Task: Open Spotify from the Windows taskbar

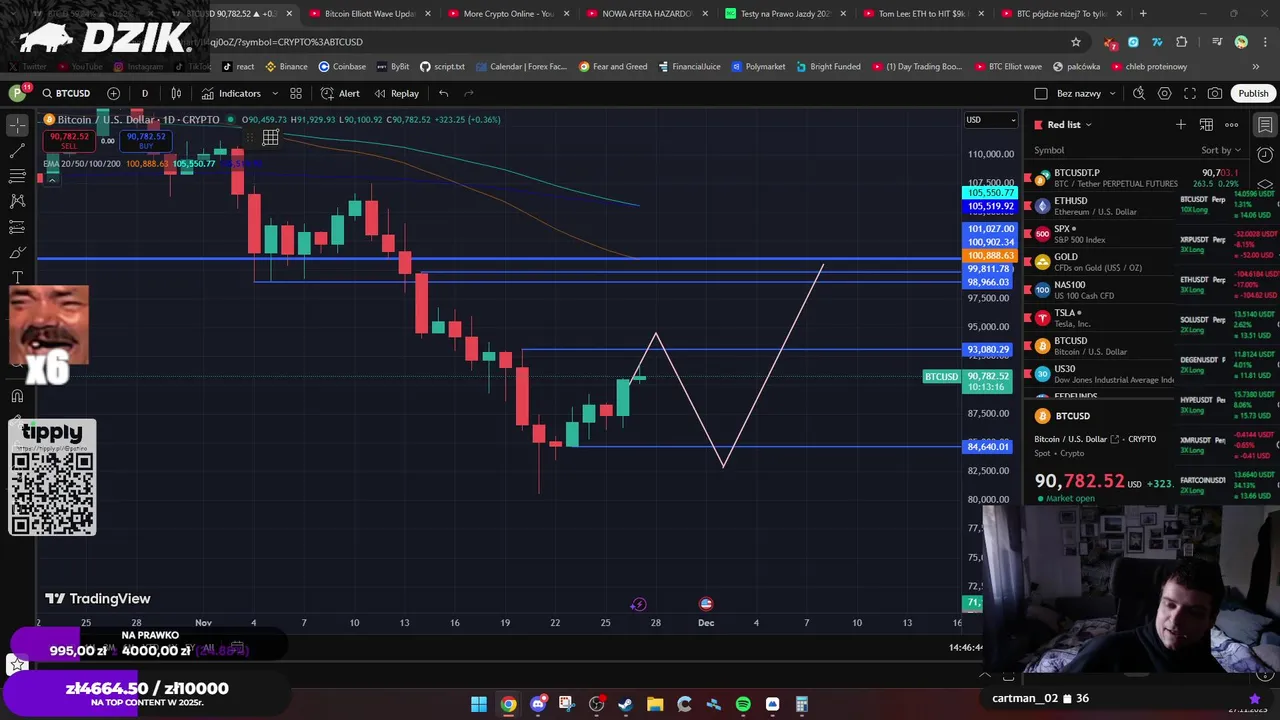Action: 743,704
